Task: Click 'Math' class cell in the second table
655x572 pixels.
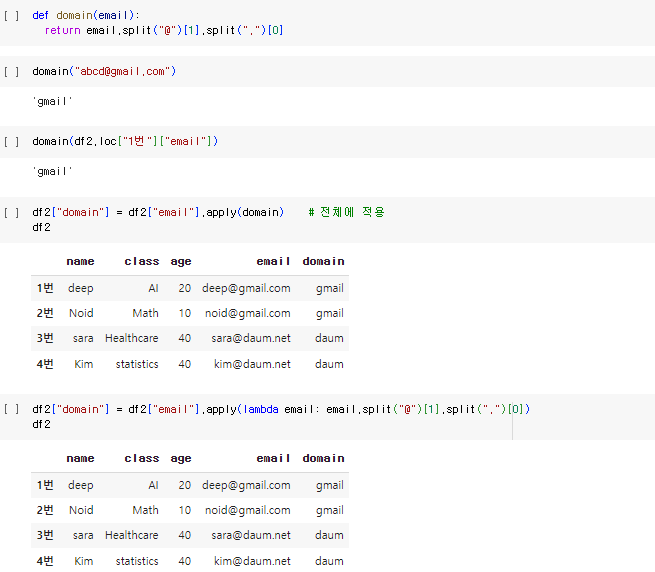Action: [145, 510]
